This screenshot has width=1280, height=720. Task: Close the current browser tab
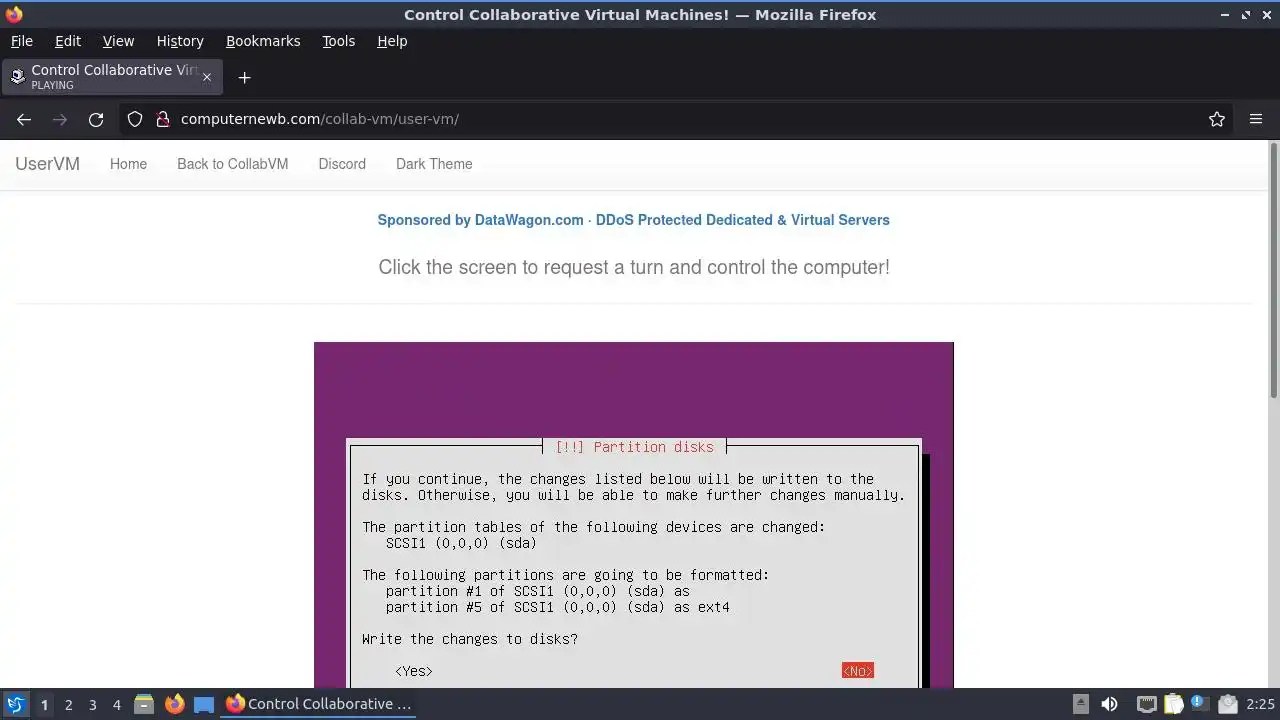pos(207,77)
